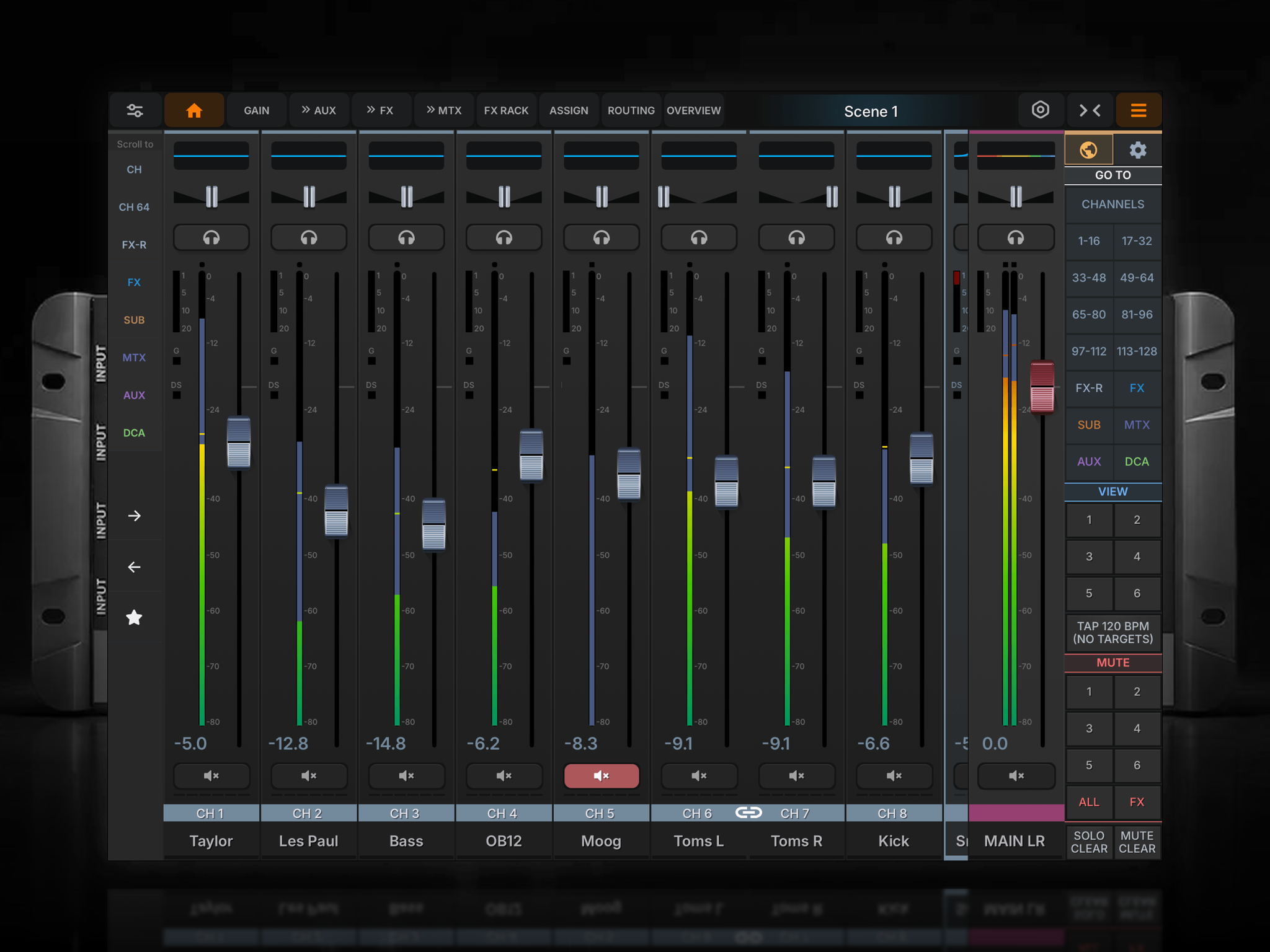Viewport: 1270px width, 952px height.
Task: Solo Taylor channel with headphones icon
Action: 211,237
